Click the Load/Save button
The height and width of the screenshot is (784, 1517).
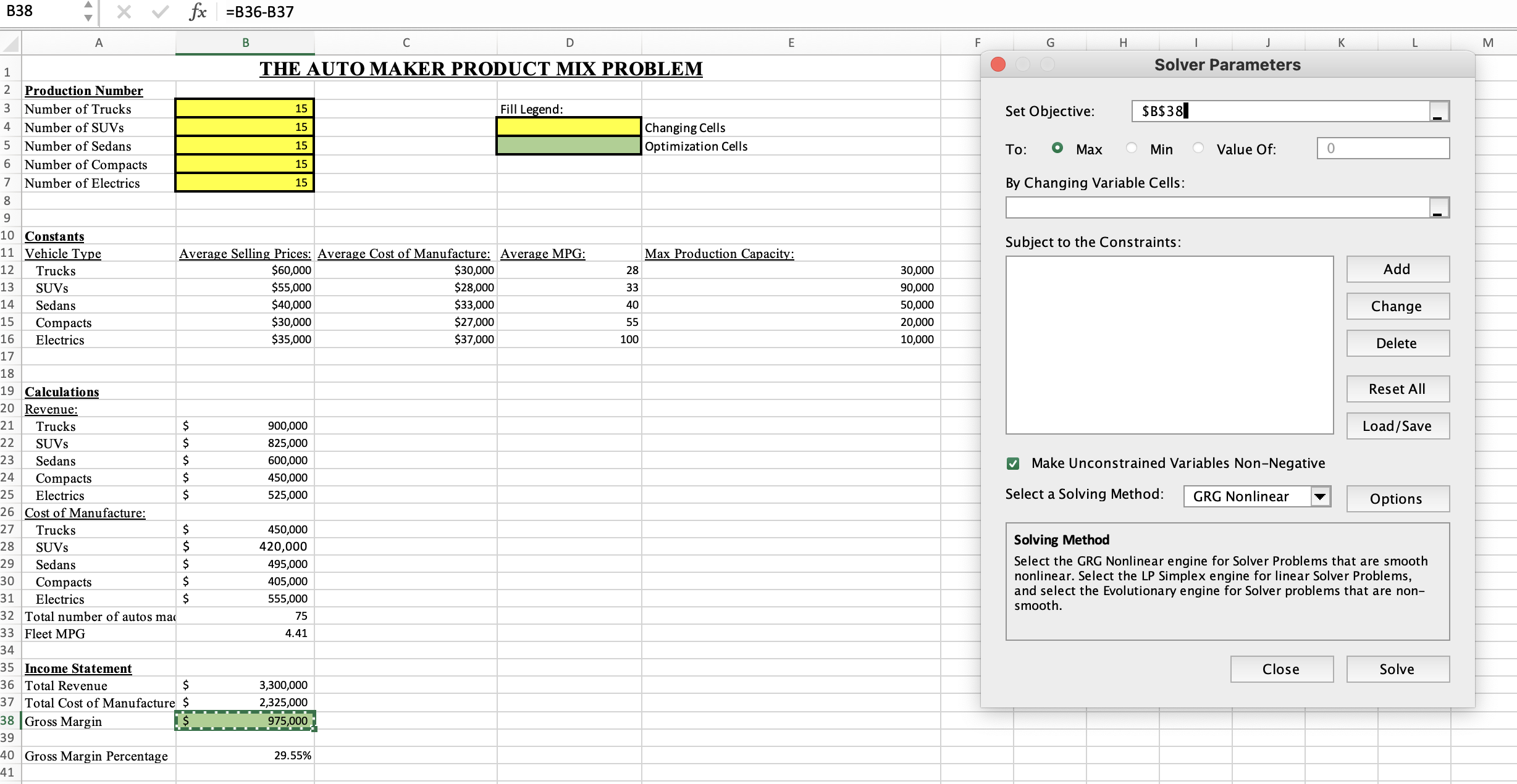1397,426
